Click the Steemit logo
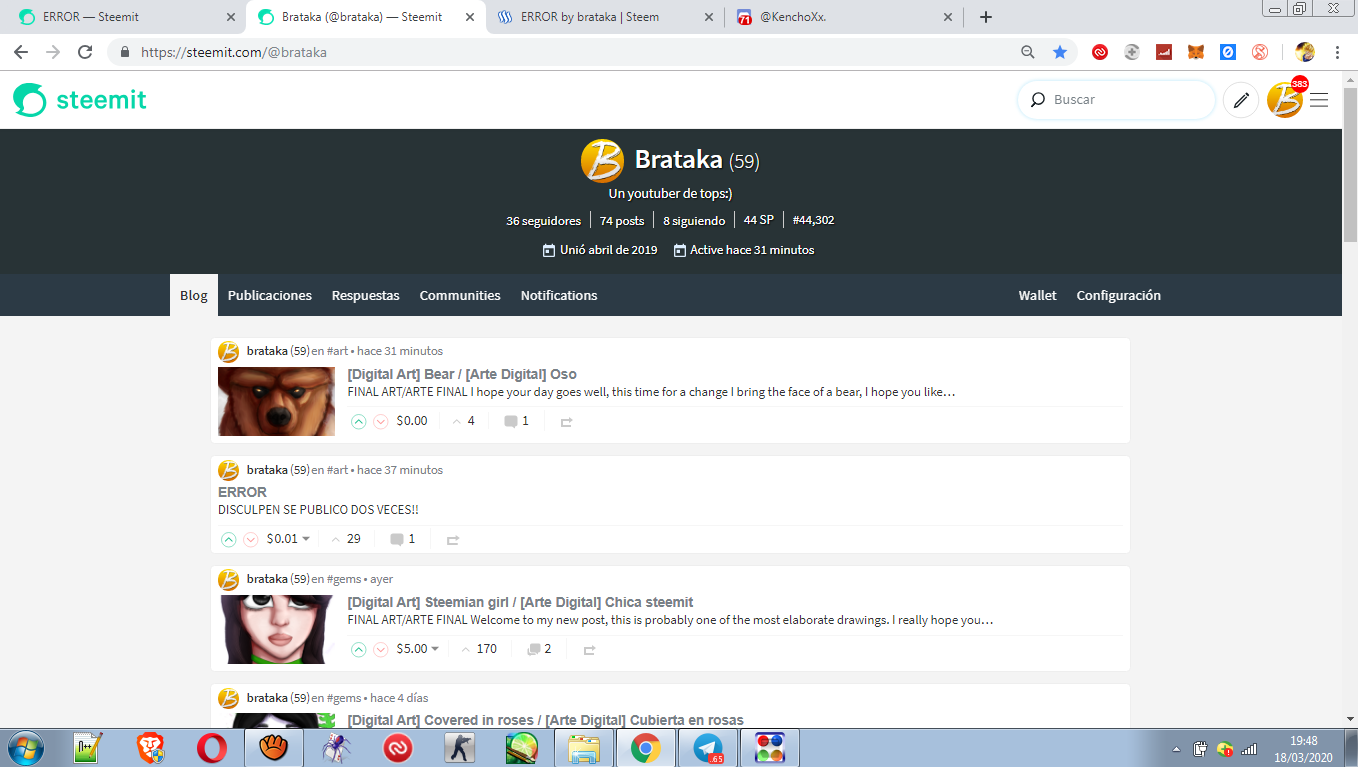1358x767 pixels. click(x=80, y=100)
